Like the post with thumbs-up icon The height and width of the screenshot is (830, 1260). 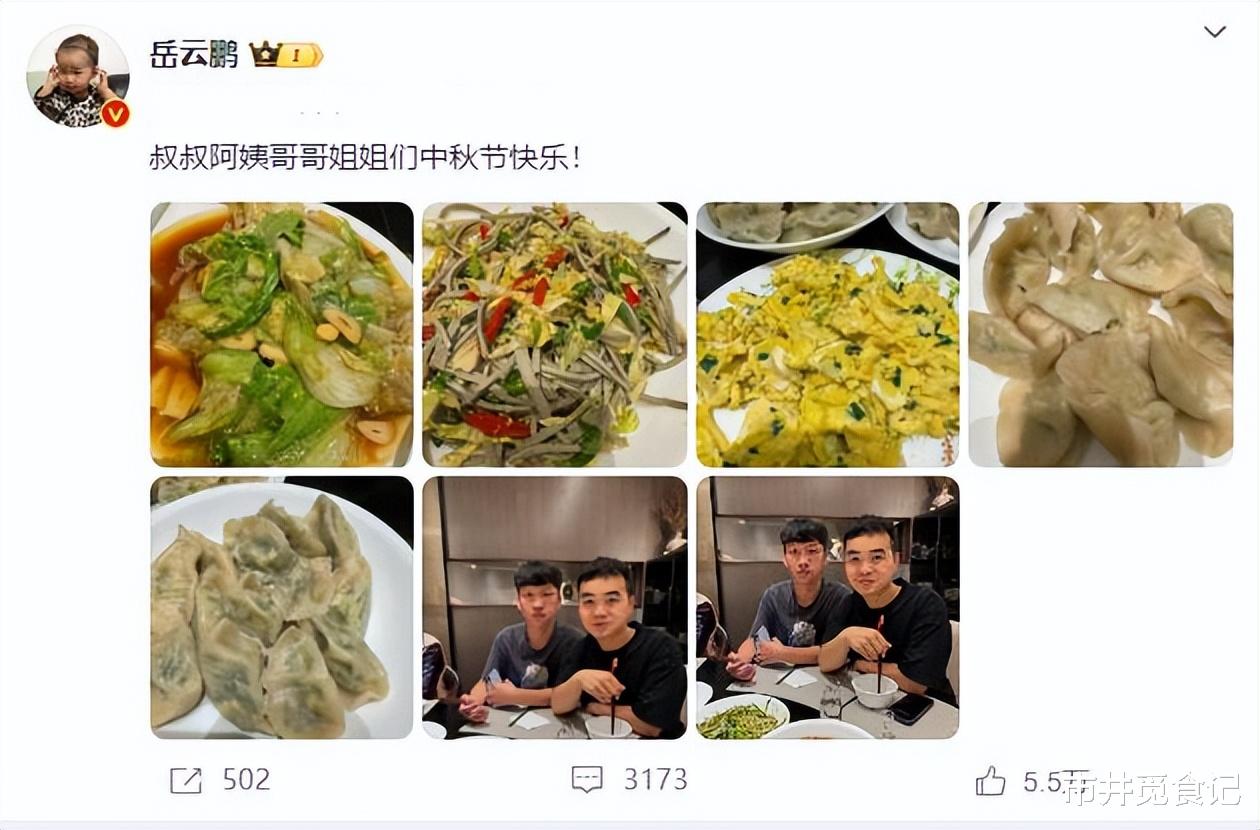point(990,780)
